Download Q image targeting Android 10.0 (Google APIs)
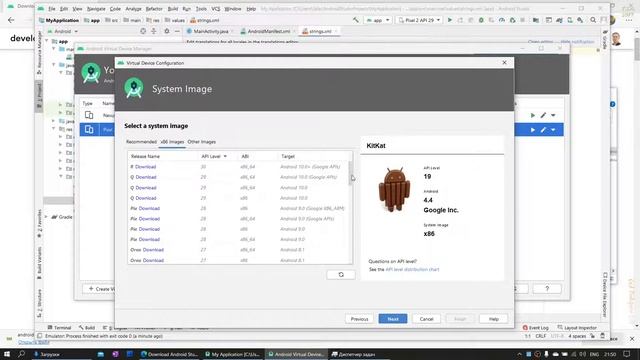Screen dimensions: 640x360 click(x=146, y=177)
